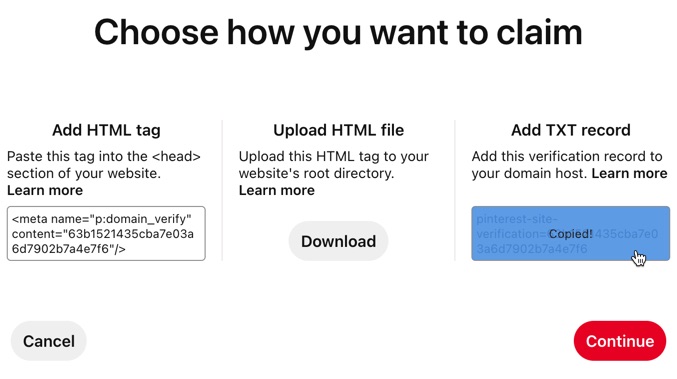This screenshot has height=379, width=677.
Task: Click the Cancel button
Action: pyautogui.click(x=49, y=341)
